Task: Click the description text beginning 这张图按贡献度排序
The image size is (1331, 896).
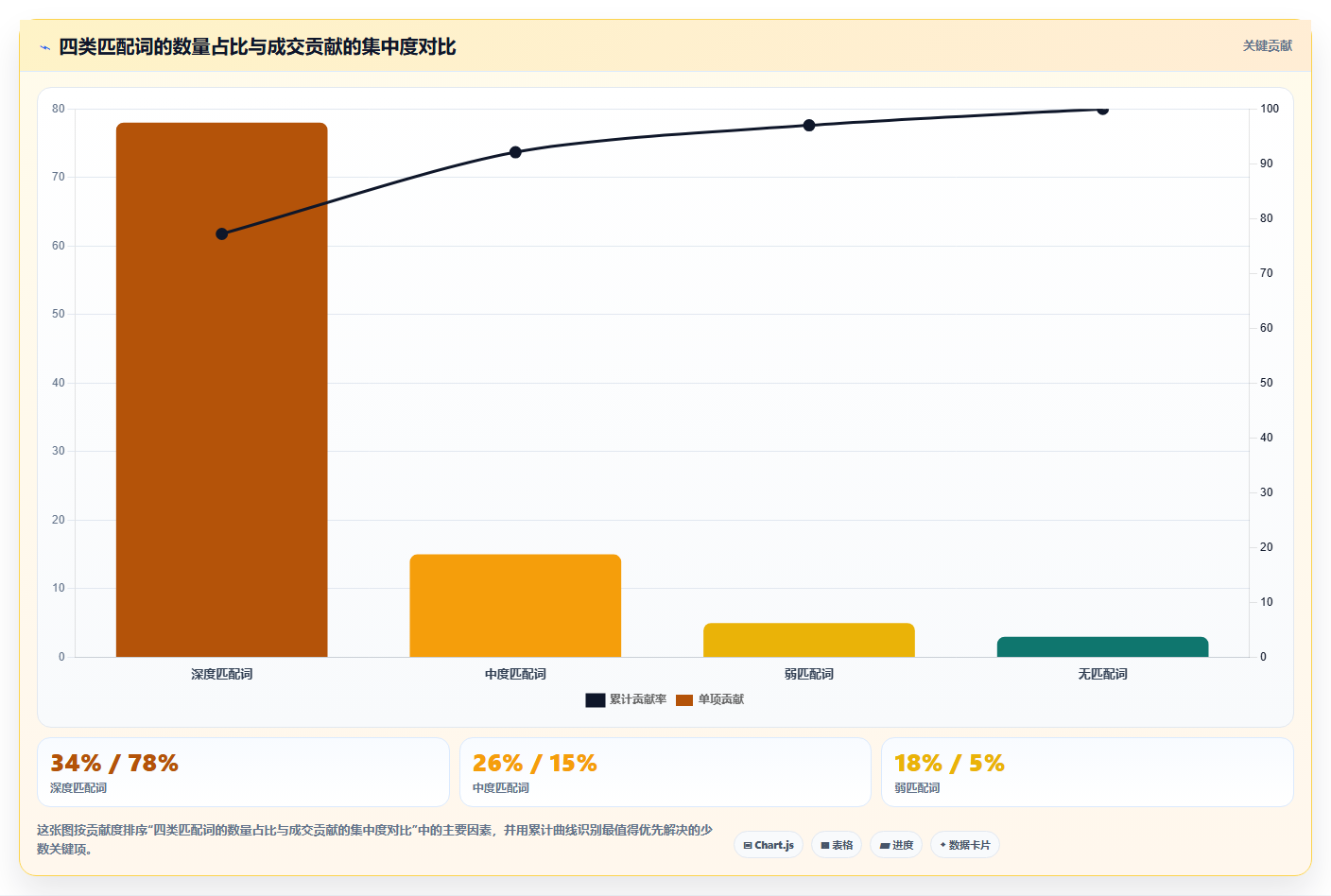Action: pos(374,839)
